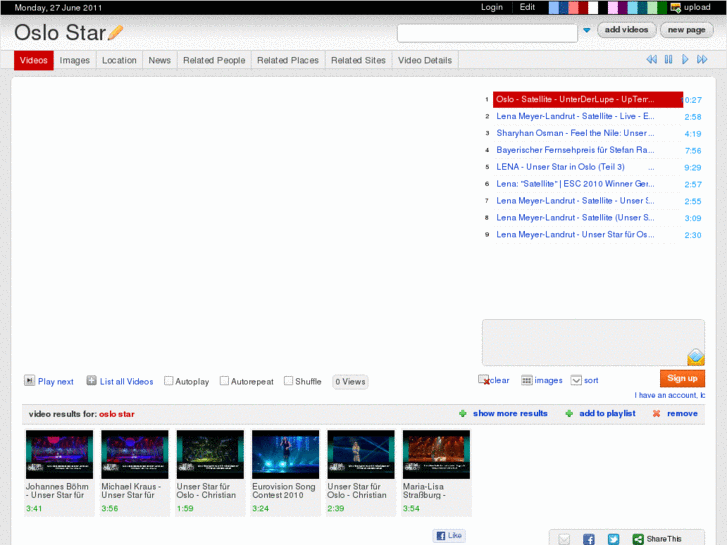Click green plus beside add to playlist
727x545 pixels.
tap(569, 413)
